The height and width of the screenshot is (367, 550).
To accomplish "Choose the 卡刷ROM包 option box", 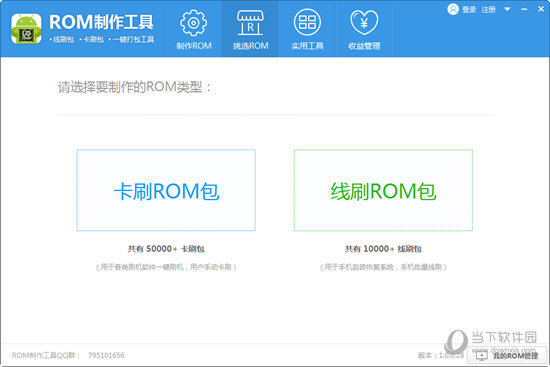I will point(166,190).
